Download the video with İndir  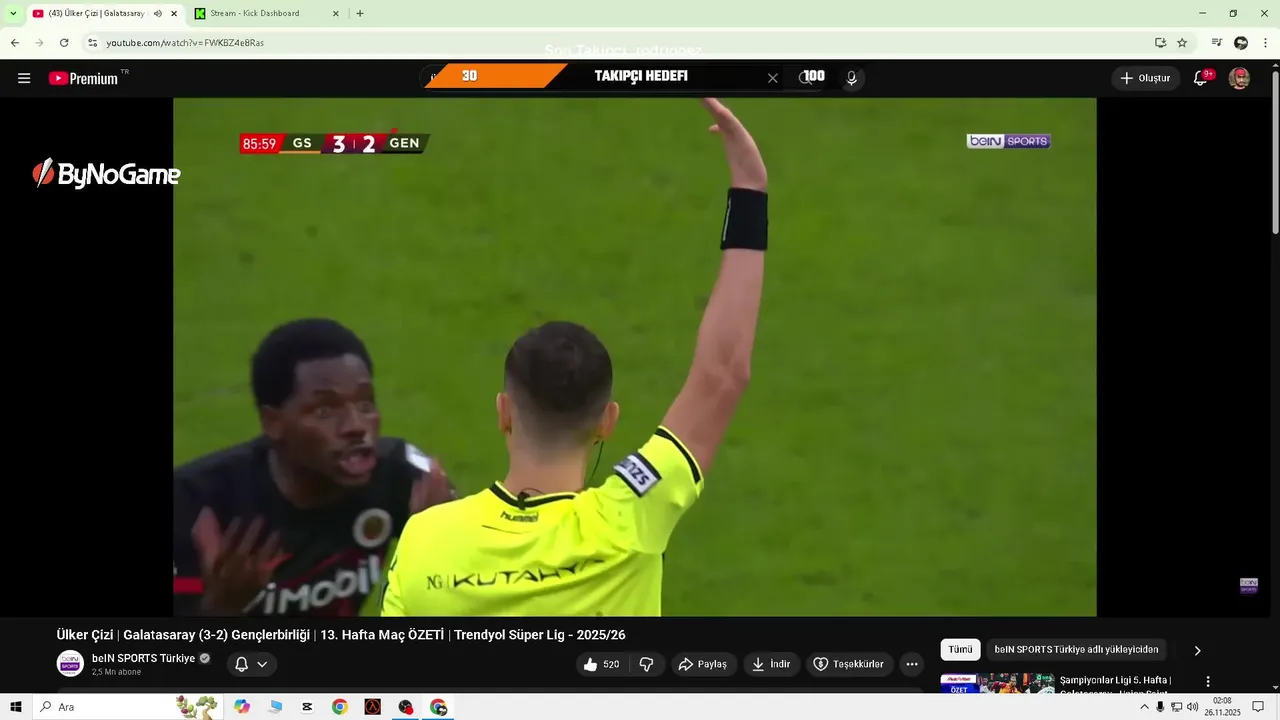point(772,664)
